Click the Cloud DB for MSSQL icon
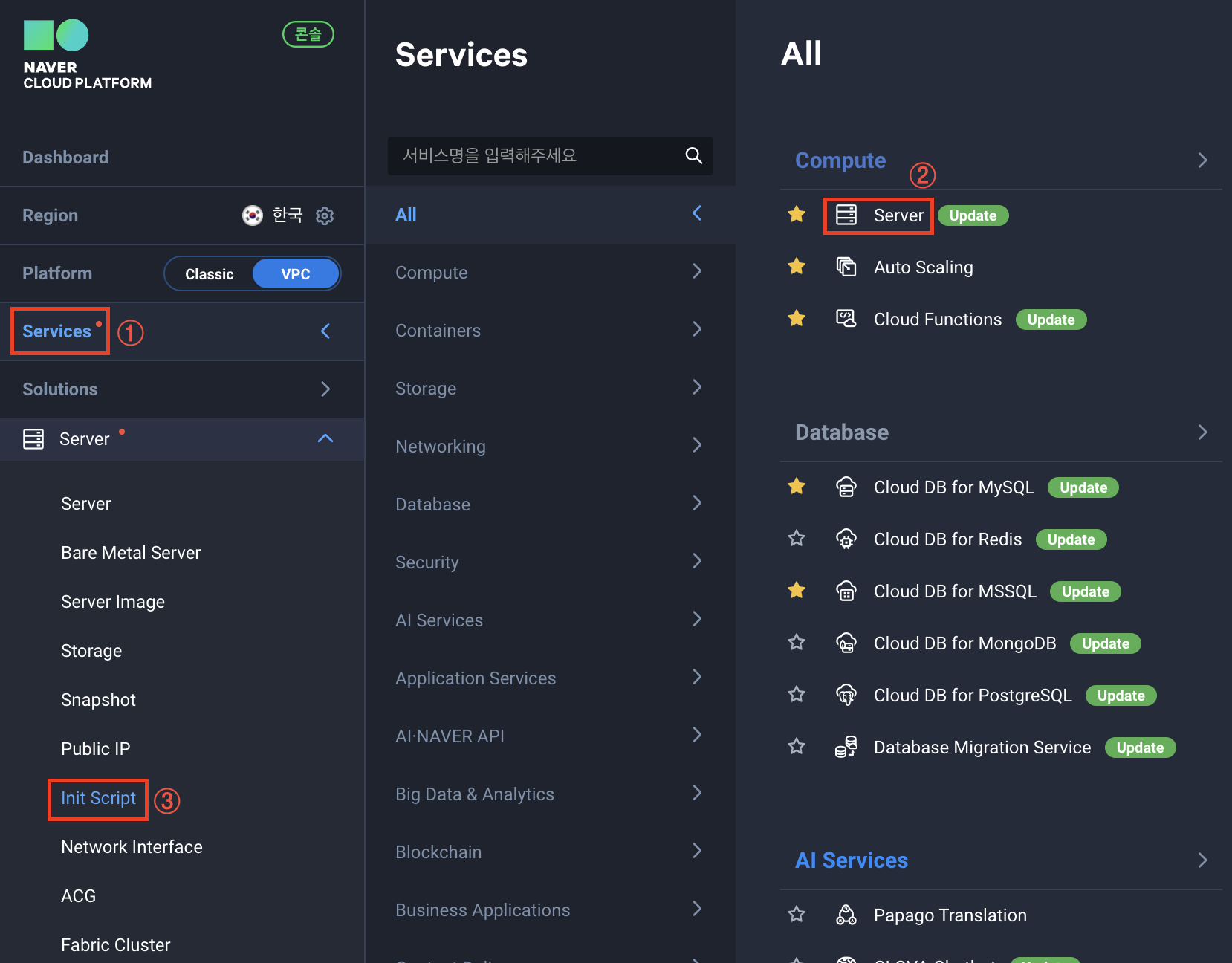Image resolution: width=1232 pixels, height=963 pixels. coord(846,591)
